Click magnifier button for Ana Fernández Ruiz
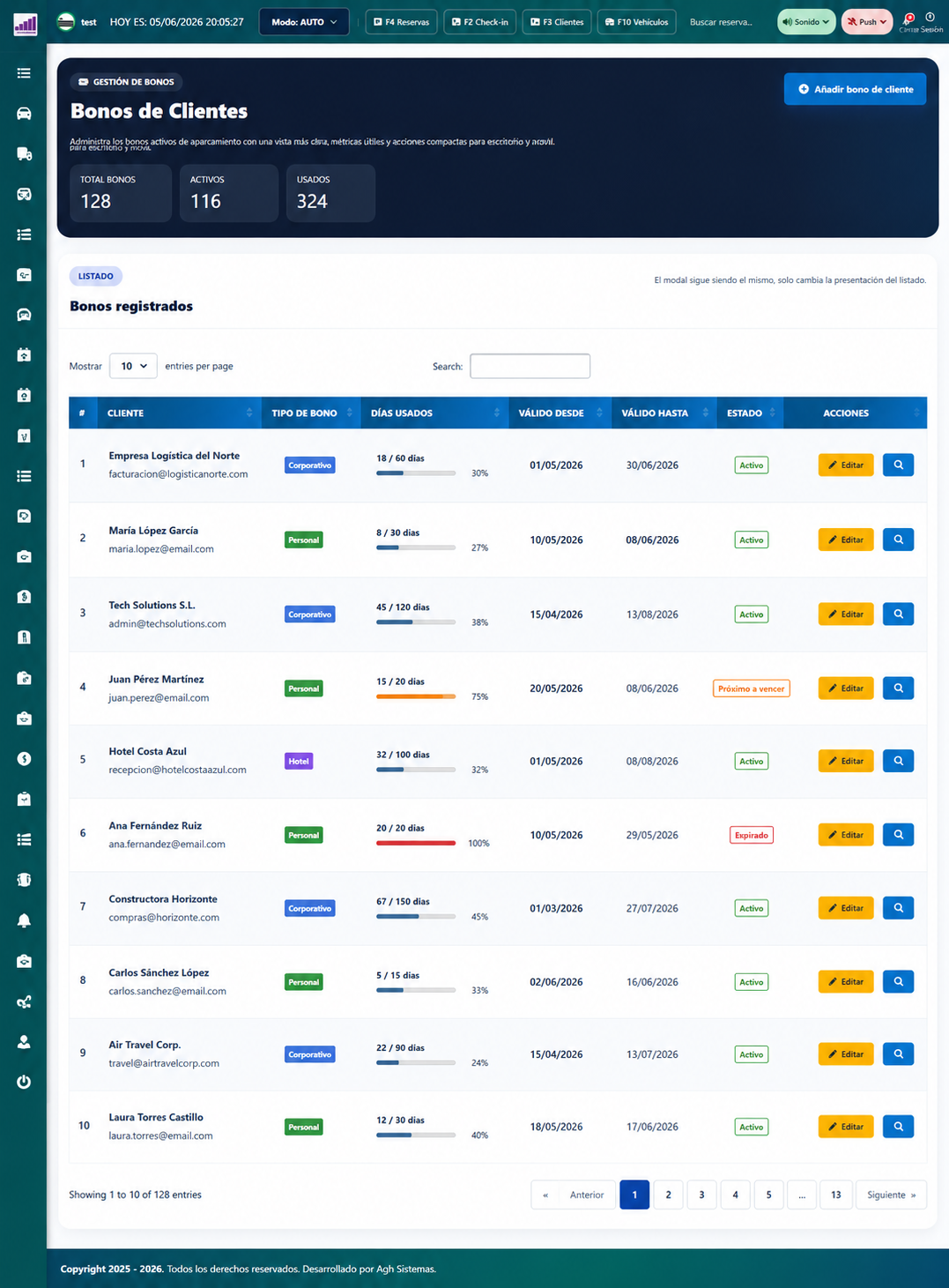949x1288 pixels. point(898,834)
